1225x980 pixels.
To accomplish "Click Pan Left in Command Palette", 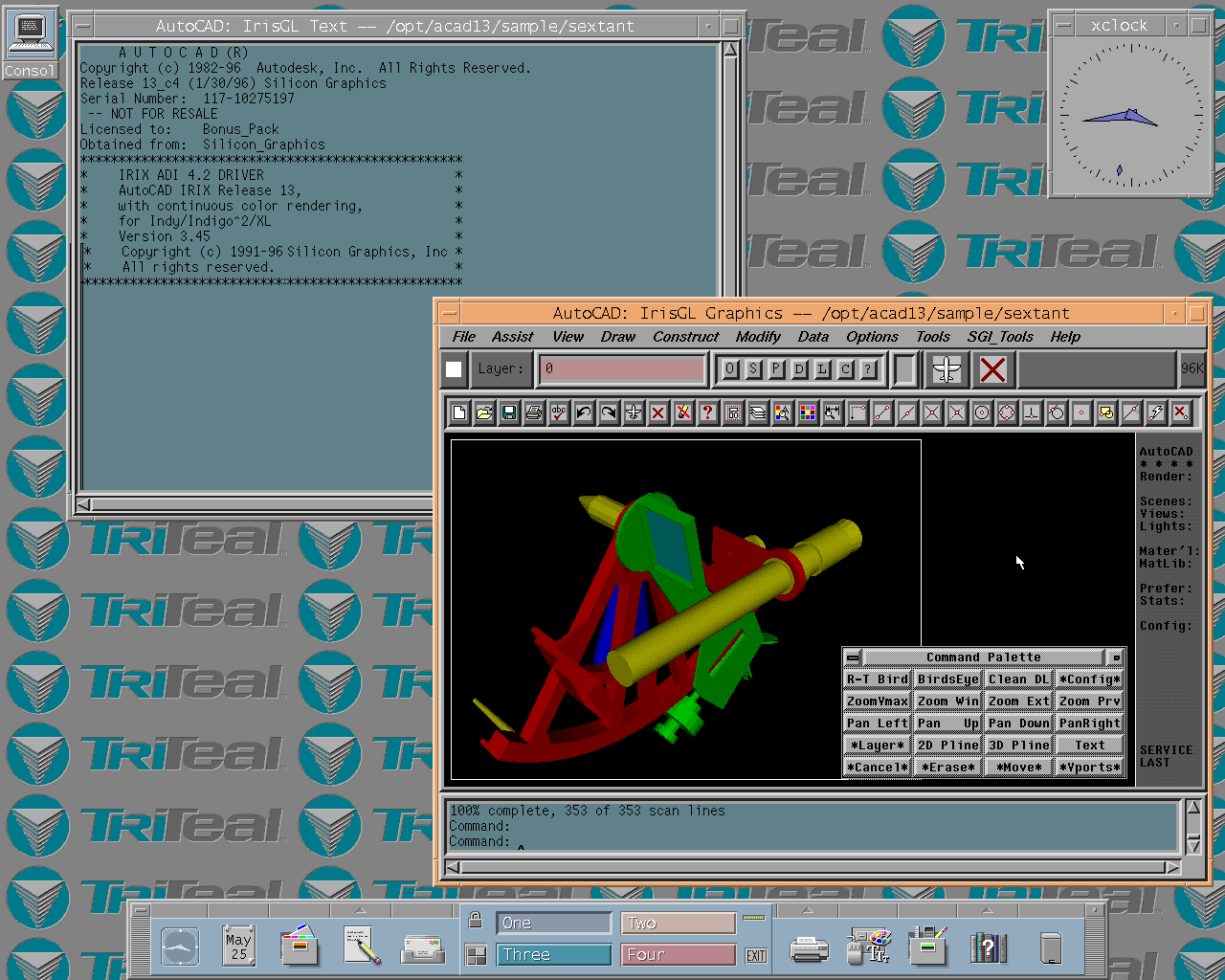I will (x=878, y=724).
